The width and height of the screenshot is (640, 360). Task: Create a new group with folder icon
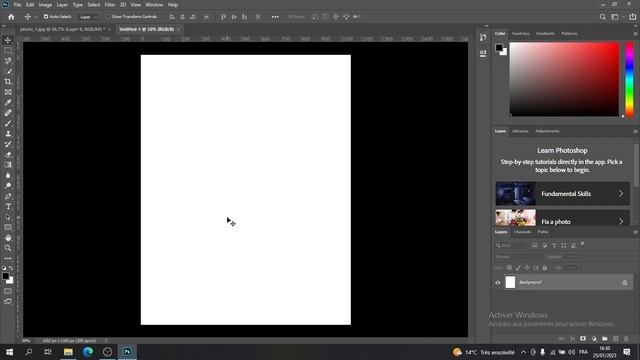[x=604, y=339]
